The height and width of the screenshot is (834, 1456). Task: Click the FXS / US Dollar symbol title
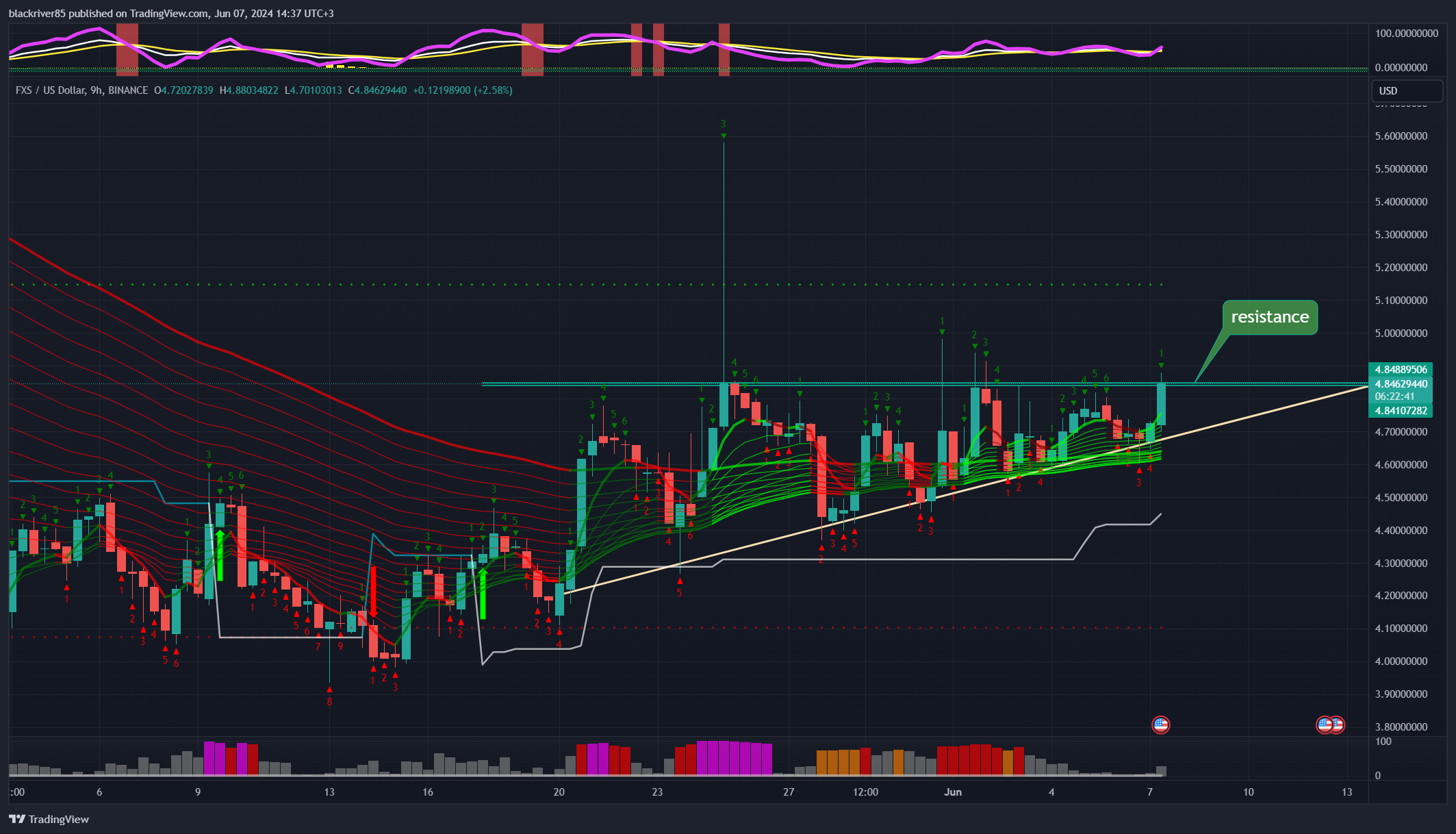click(x=81, y=90)
